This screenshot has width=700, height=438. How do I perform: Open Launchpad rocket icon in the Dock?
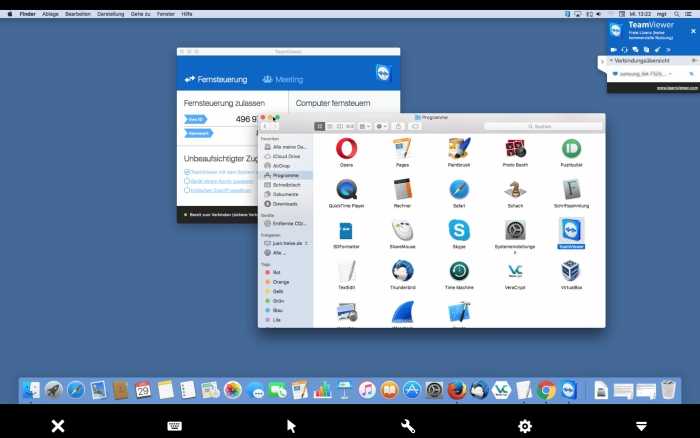pyautogui.click(x=54, y=390)
